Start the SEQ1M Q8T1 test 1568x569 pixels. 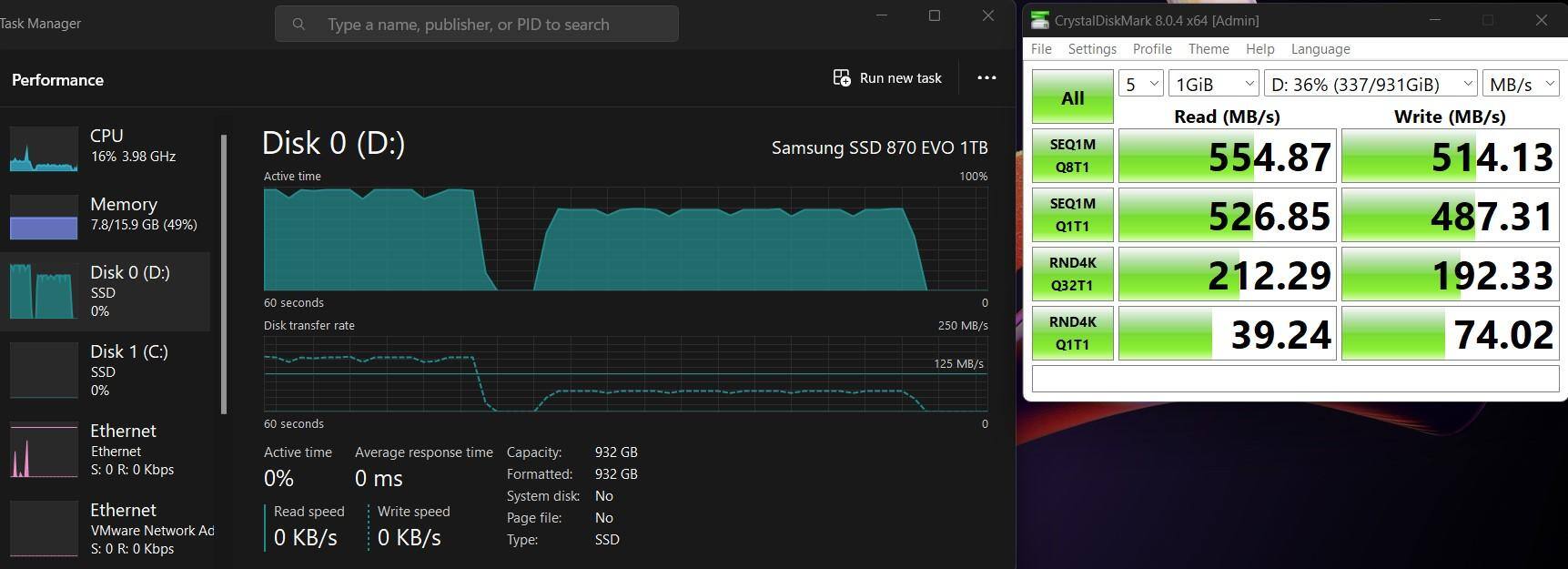point(1072,156)
